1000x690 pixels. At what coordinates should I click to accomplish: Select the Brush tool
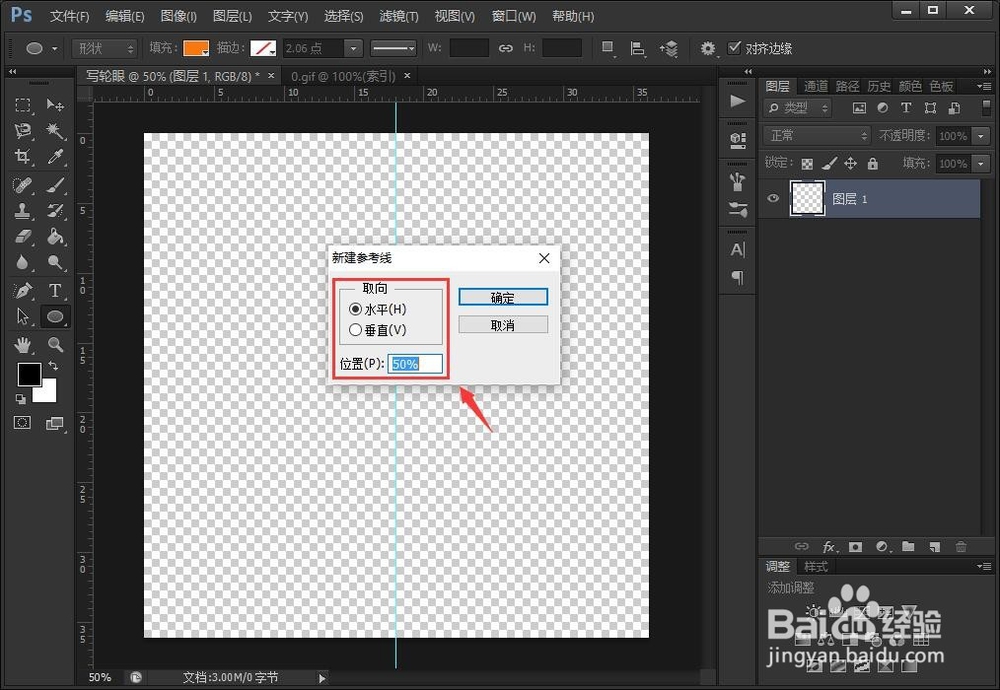(x=55, y=185)
